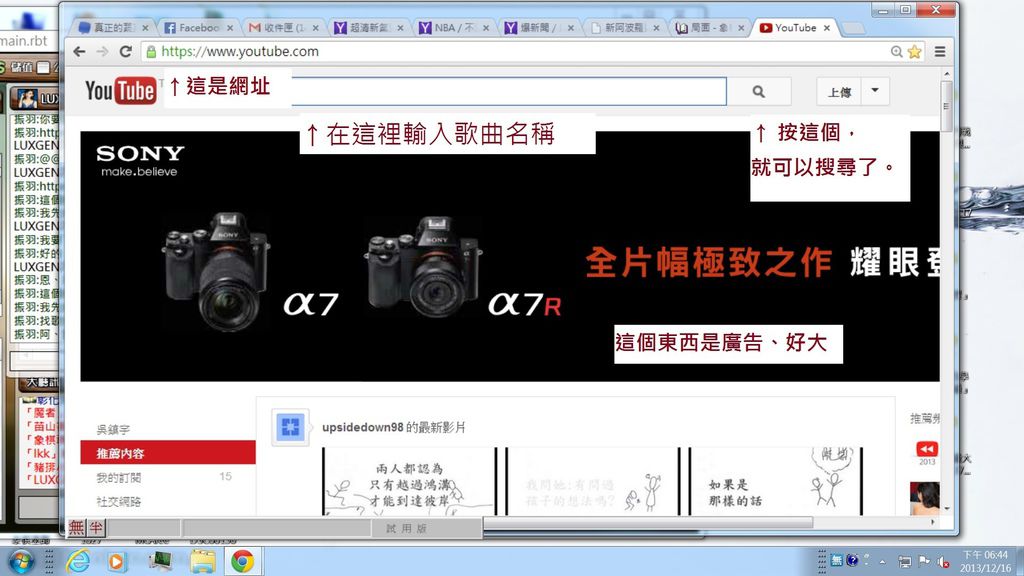Click the page vertical scrollbar thumb
The image size is (1024, 576).
tap(946, 105)
